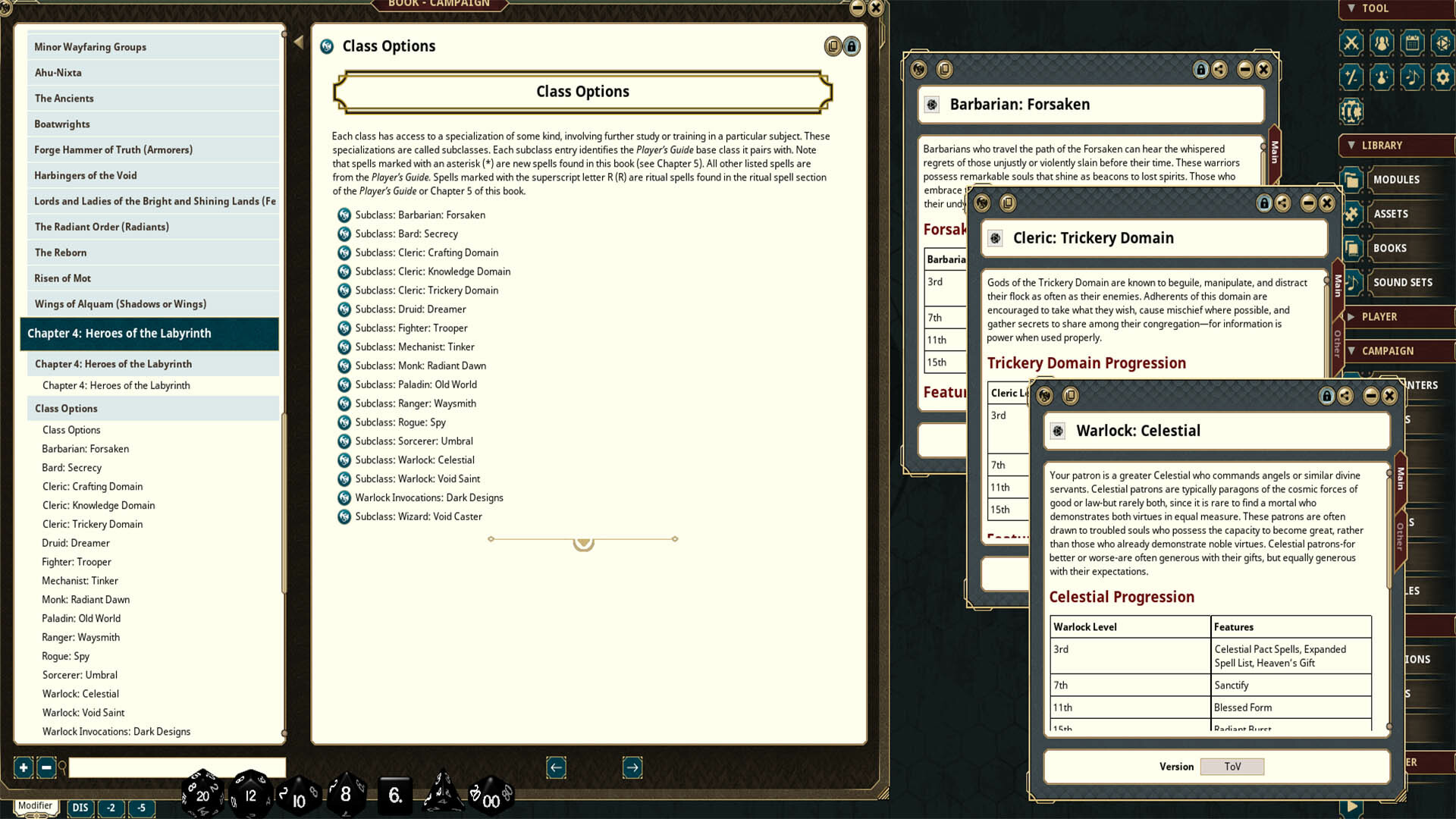Open the Combat Tracker with the crossed swords icon

tap(1351, 42)
